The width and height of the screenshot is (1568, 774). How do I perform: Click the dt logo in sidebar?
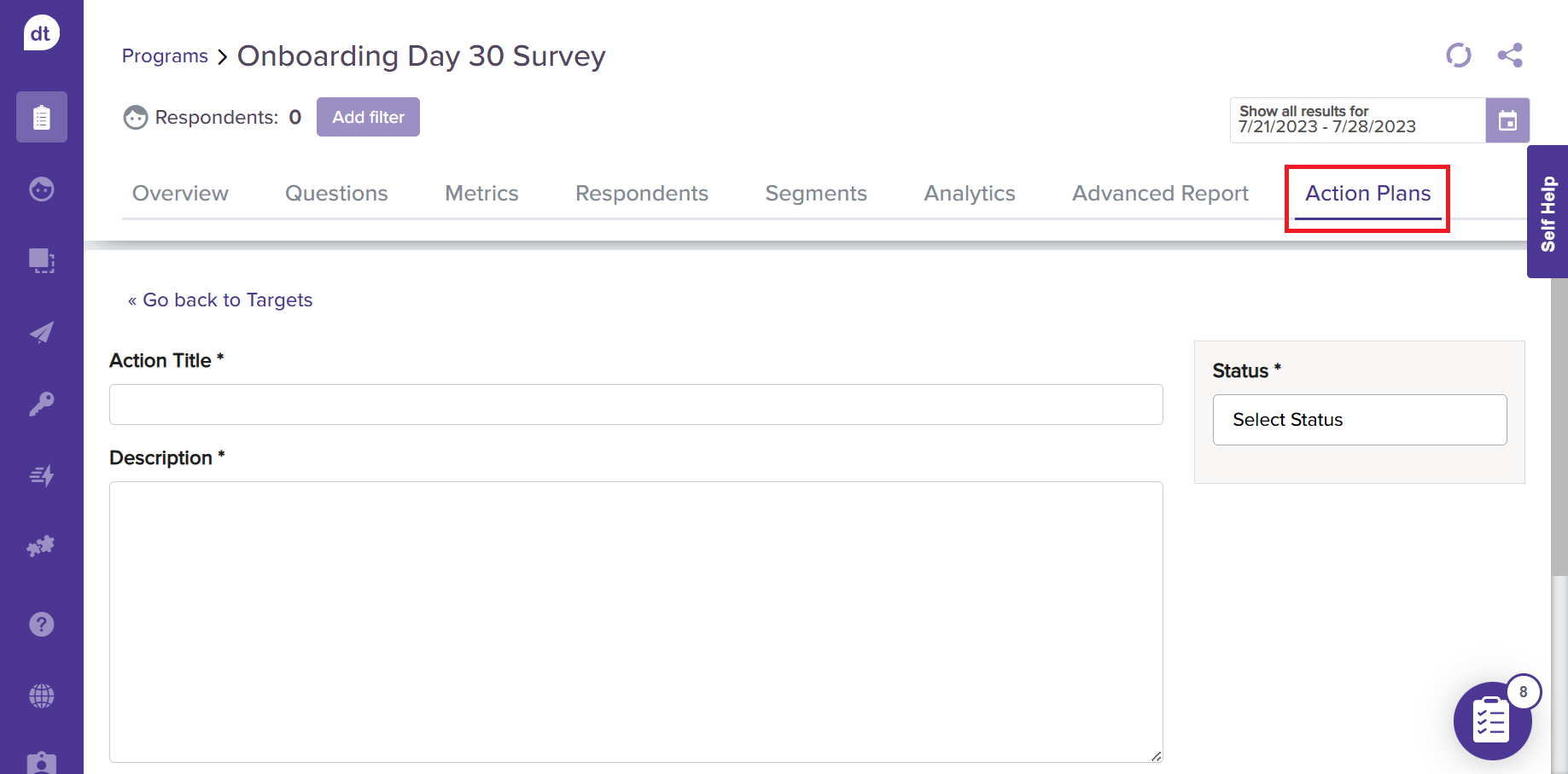(x=41, y=33)
